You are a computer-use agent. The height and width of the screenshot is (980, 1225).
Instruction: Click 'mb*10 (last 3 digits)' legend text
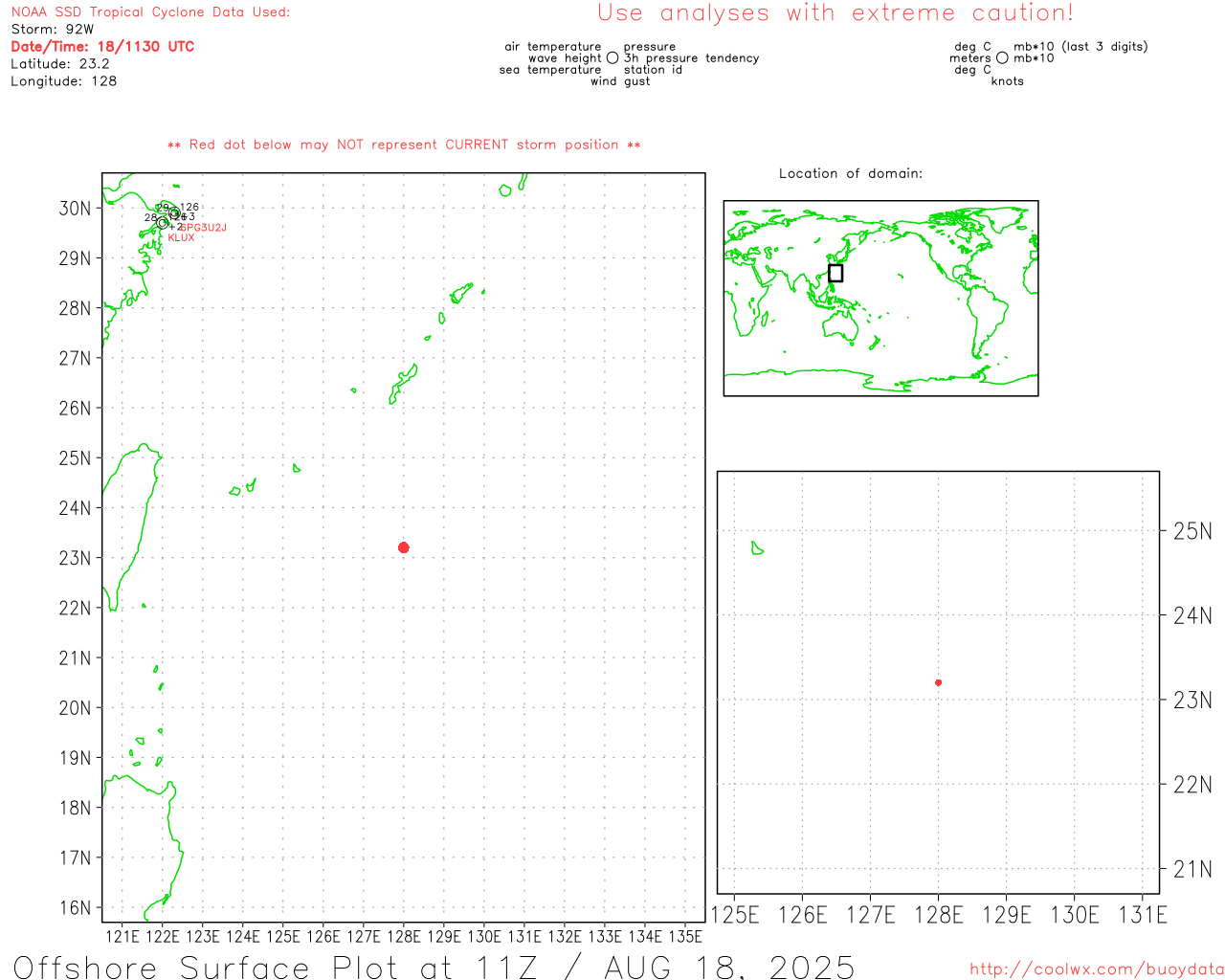coord(1080,46)
